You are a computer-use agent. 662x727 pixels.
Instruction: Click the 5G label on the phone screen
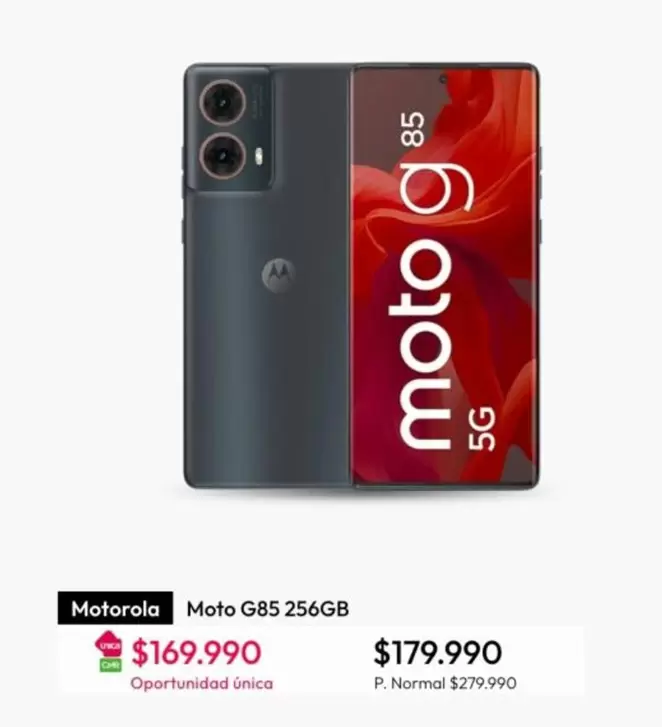482,429
